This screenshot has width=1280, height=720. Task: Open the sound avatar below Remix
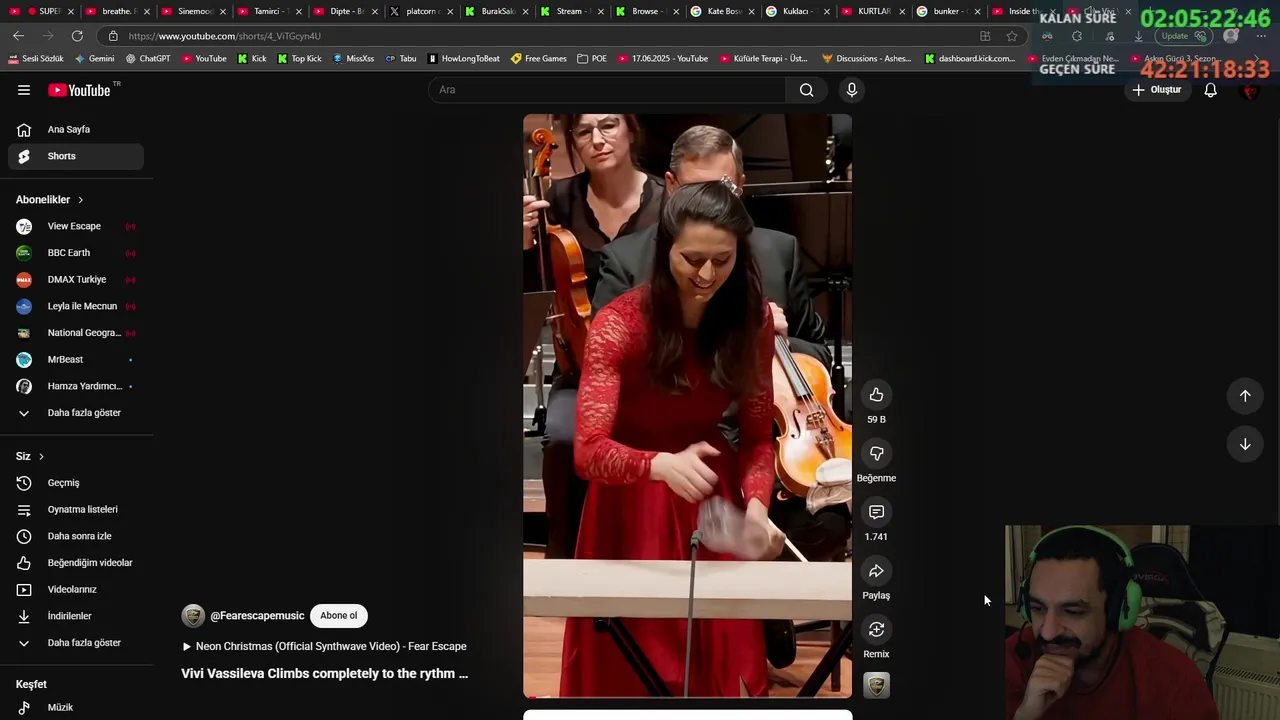[x=876, y=685]
